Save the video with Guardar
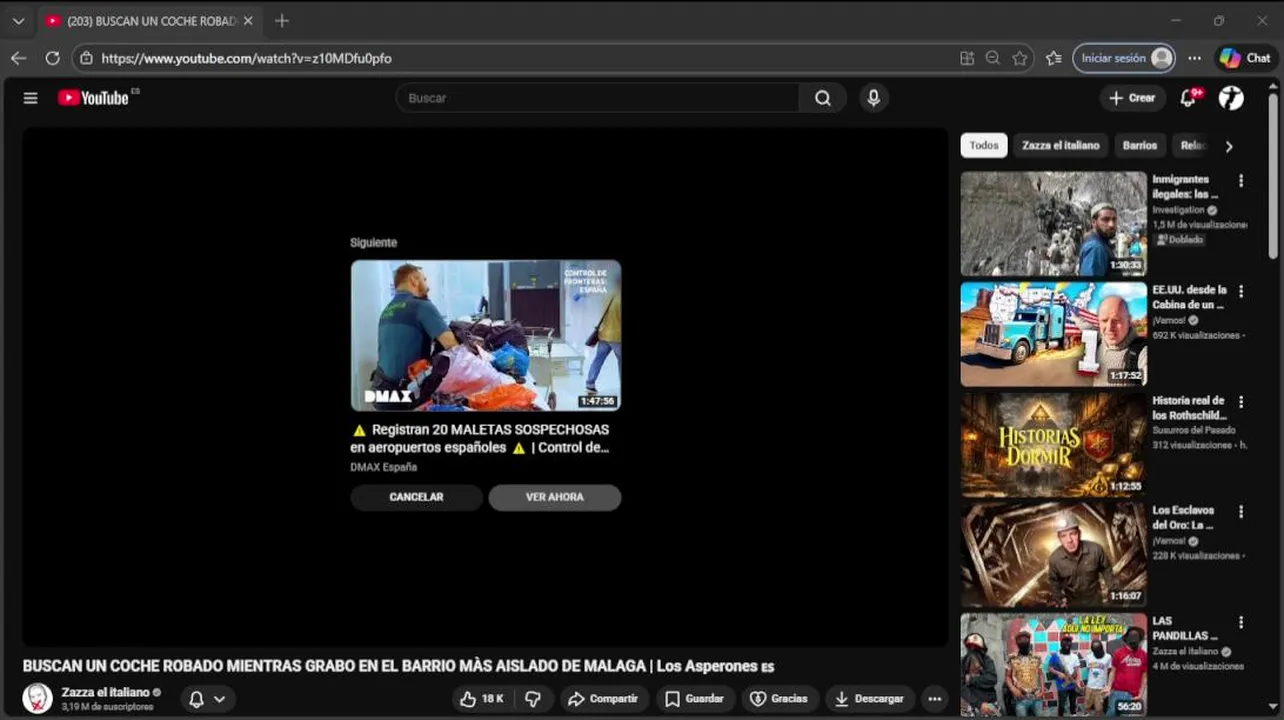This screenshot has height=720, width=1284. tap(695, 699)
